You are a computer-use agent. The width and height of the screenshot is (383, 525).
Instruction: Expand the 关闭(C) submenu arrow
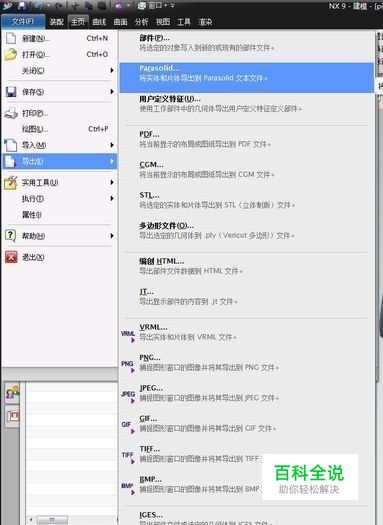[112, 70]
